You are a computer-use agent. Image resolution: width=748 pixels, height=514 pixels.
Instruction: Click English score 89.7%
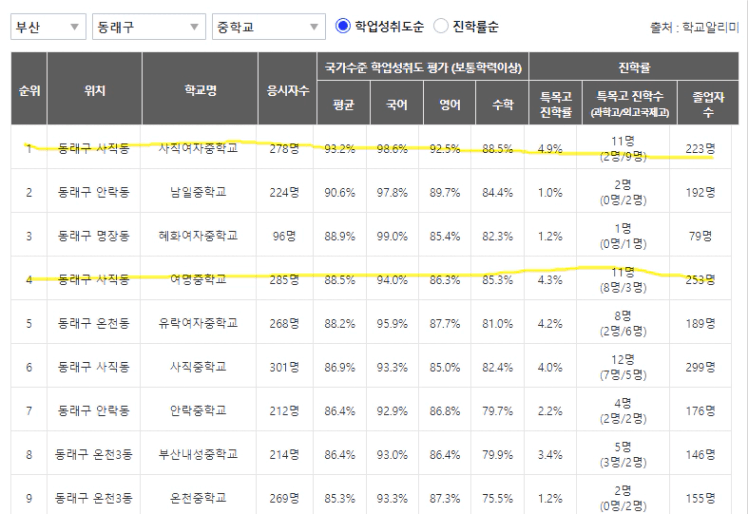pos(445,193)
